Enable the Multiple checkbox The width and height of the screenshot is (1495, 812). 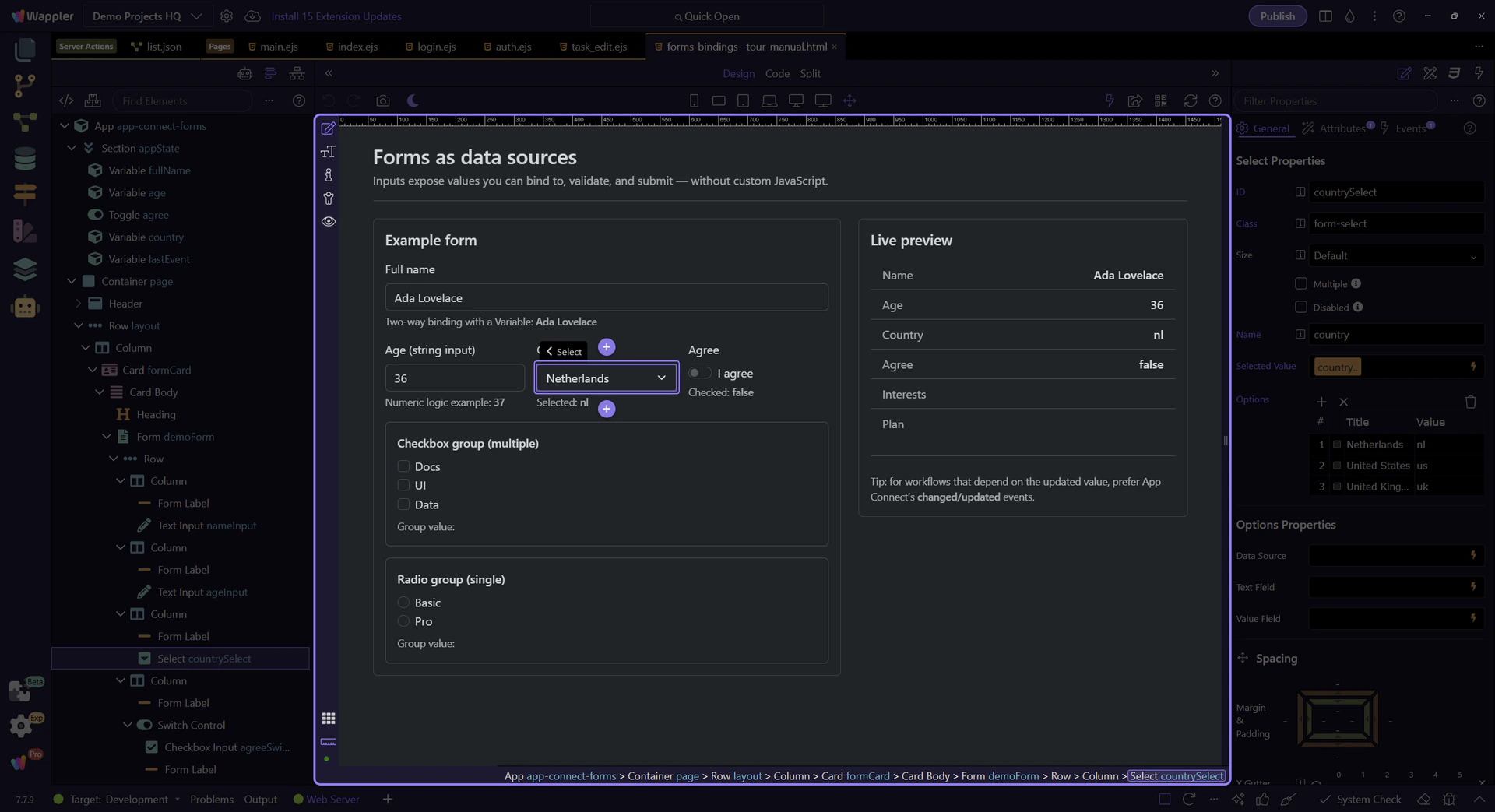coord(1300,284)
